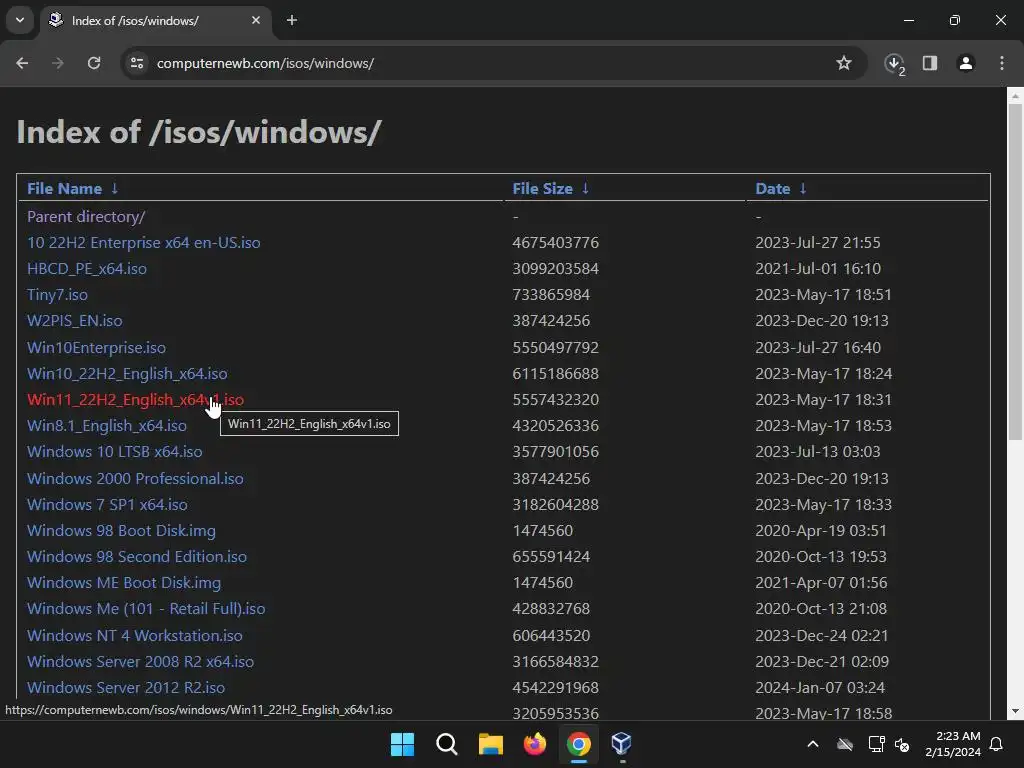This screenshot has height=768, width=1024.
Task: Click the Date descending sort arrow
Action: coord(803,189)
